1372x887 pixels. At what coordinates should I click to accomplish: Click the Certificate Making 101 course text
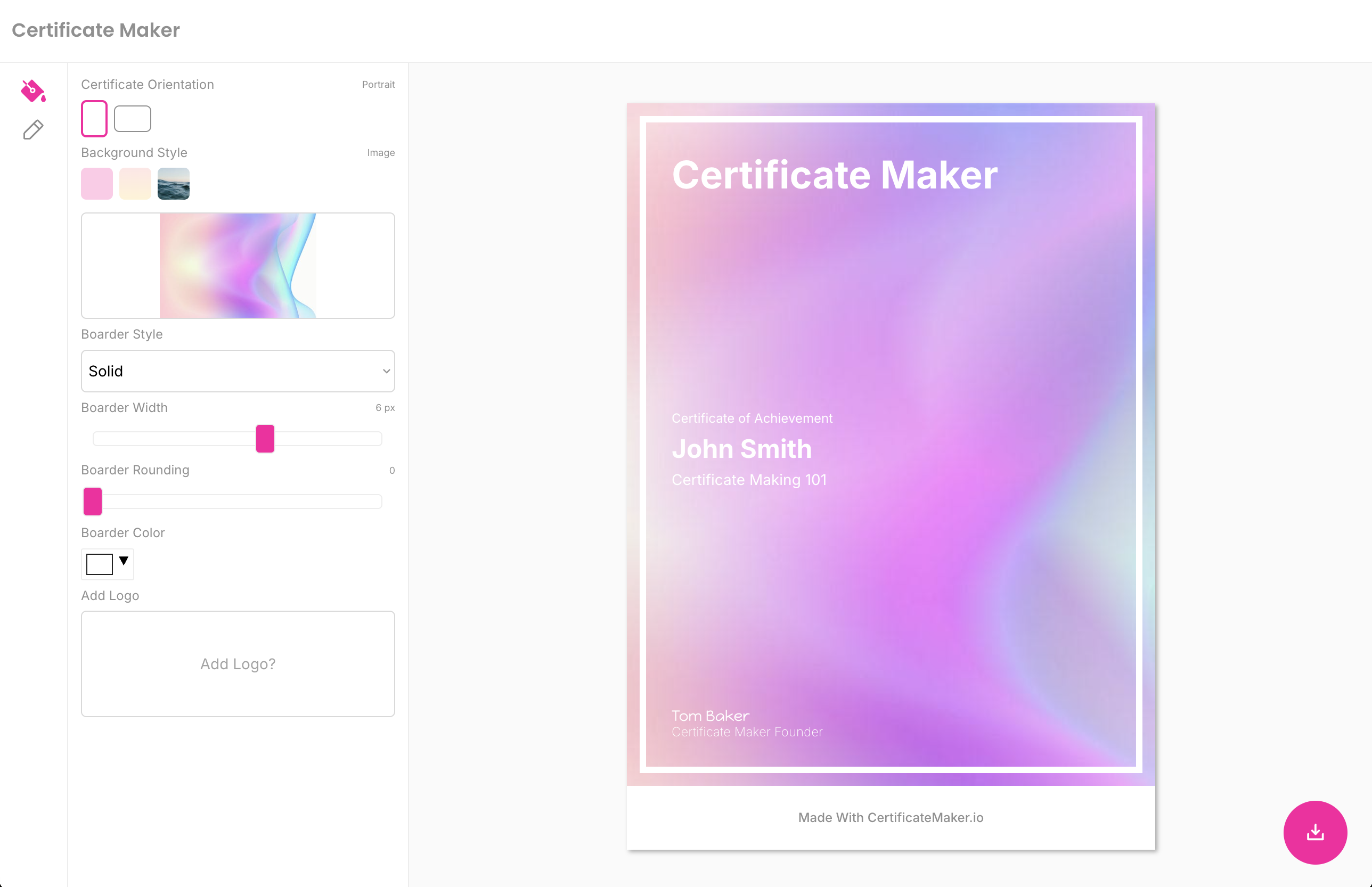click(x=749, y=480)
